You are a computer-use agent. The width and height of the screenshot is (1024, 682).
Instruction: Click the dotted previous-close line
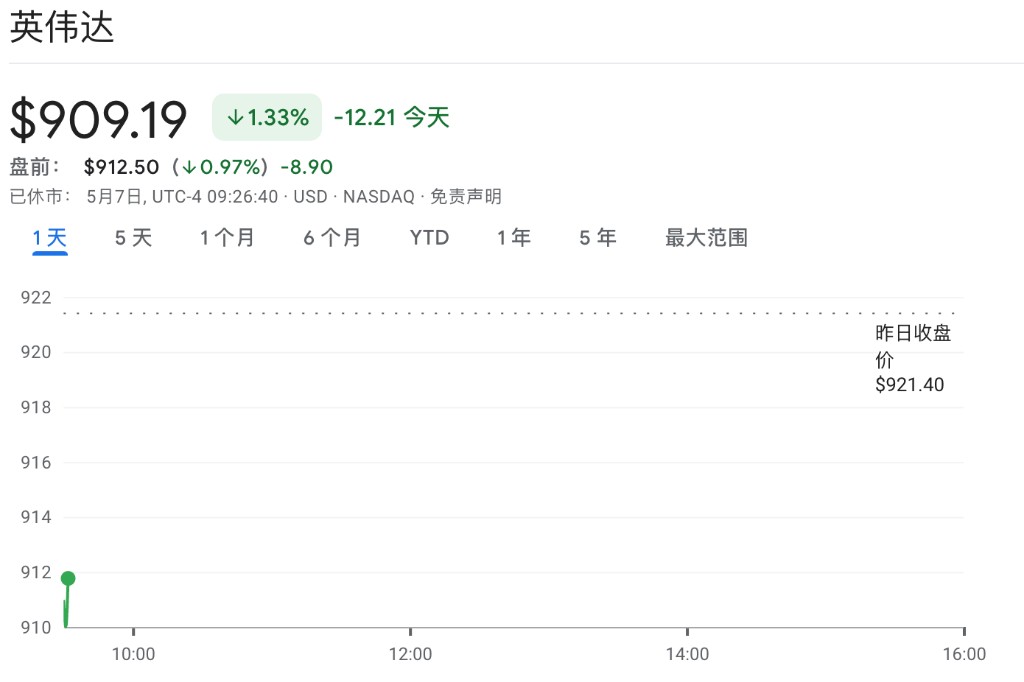coord(500,313)
